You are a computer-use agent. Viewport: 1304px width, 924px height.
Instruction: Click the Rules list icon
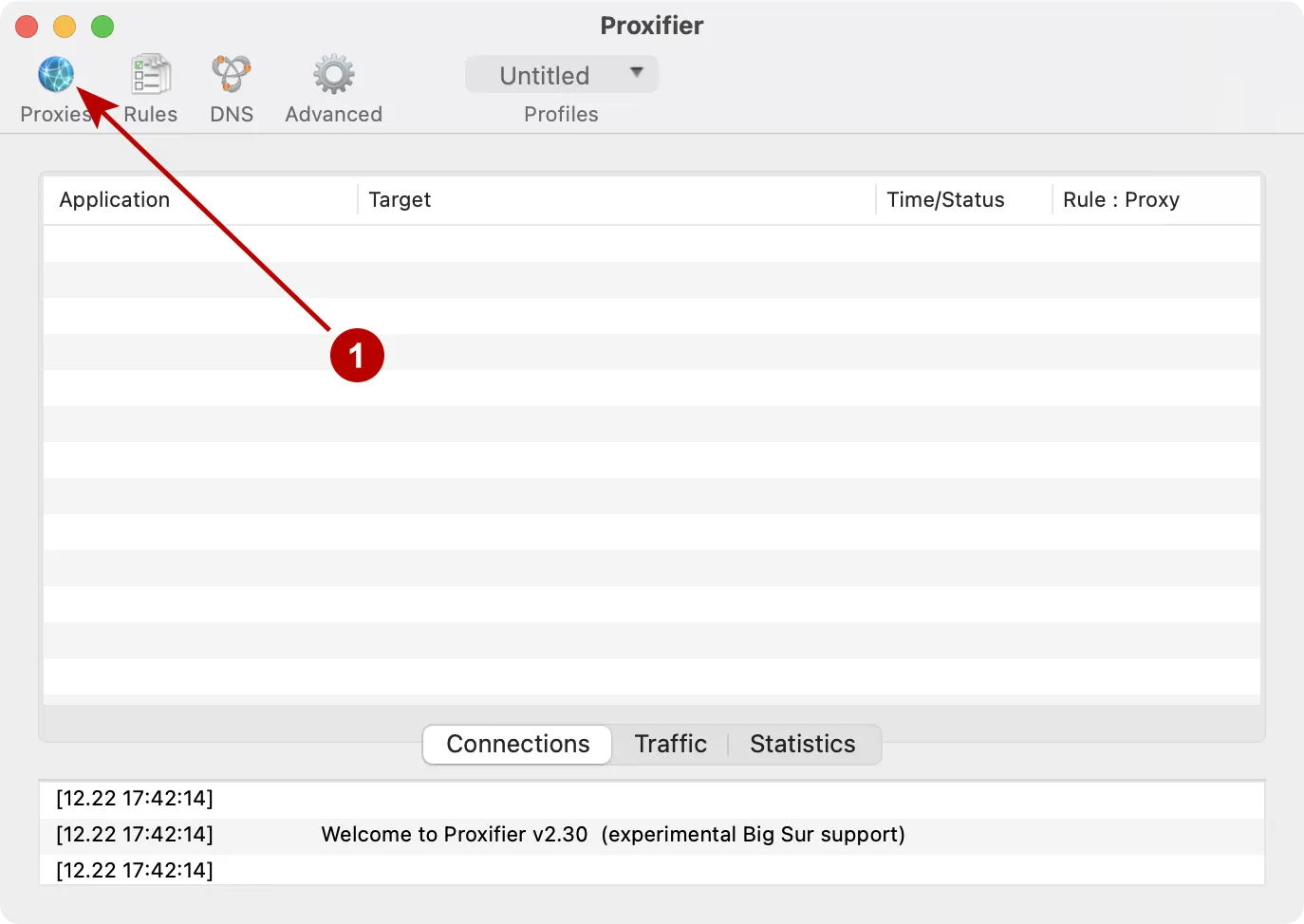[x=149, y=73]
